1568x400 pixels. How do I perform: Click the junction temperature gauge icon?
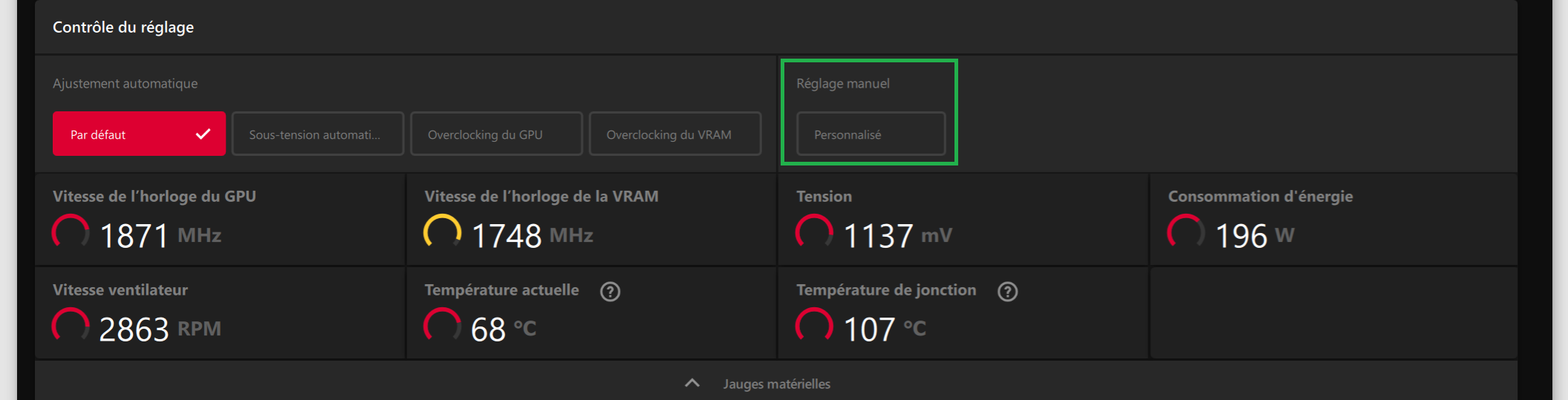pos(814,326)
